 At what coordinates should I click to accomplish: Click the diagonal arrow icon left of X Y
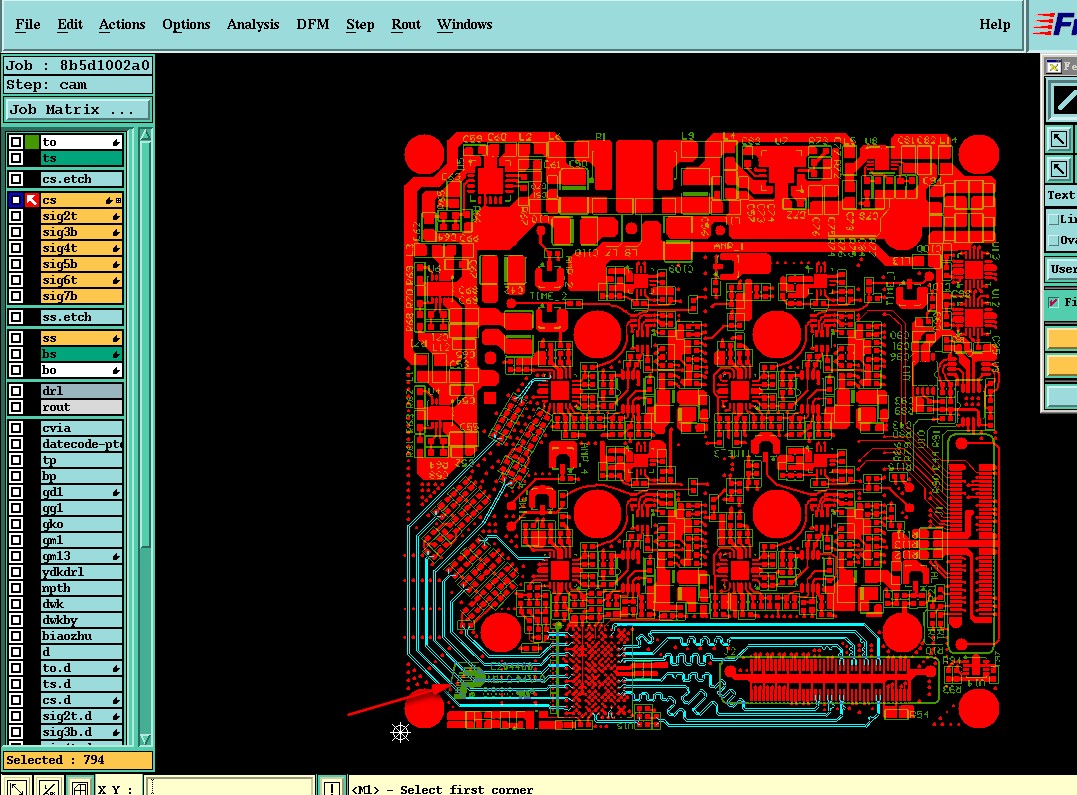tap(16, 787)
